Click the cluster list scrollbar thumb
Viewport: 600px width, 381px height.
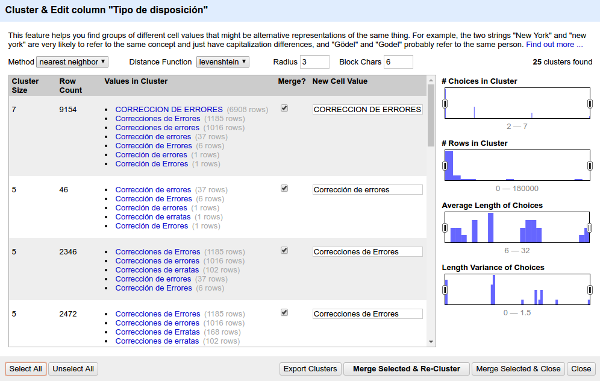tap(431, 115)
